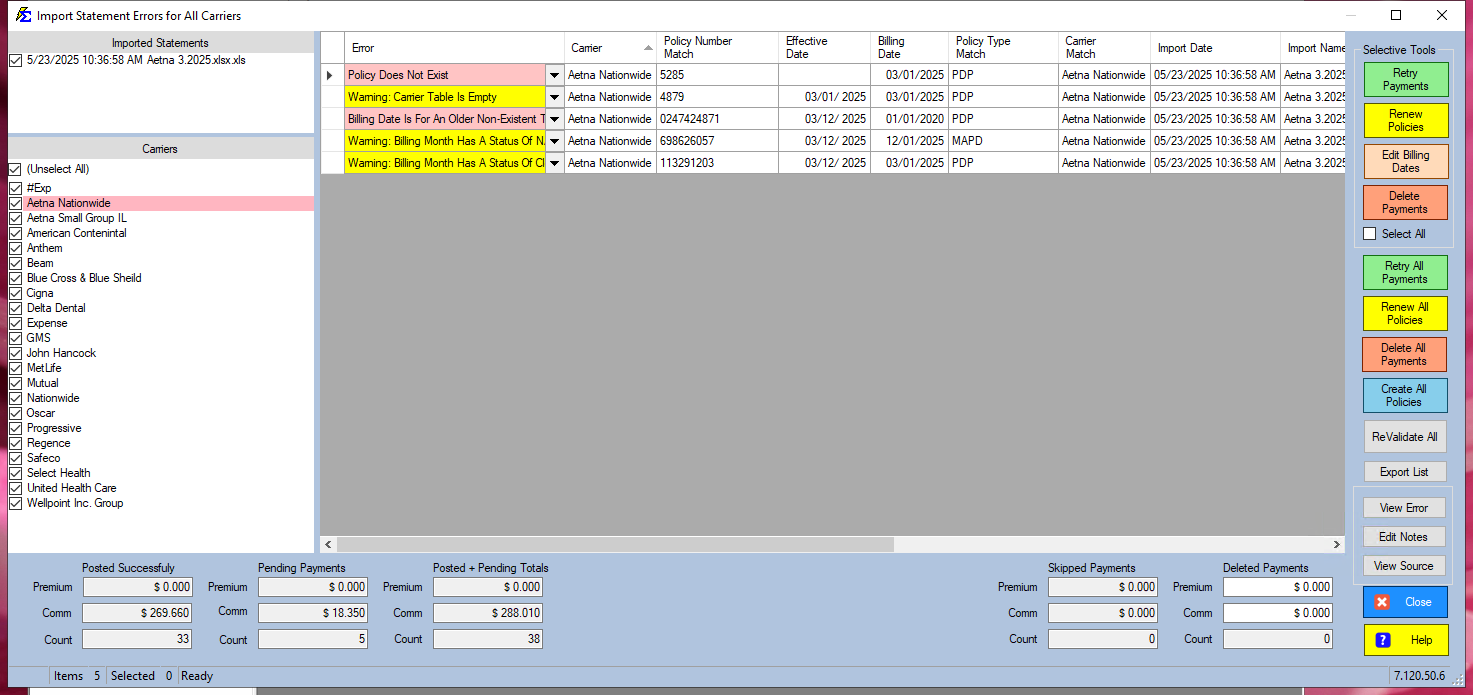The height and width of the screenshot is (695, 1473).
Task: Open the Policy Does Not Exist error dropdown
Action: (554, 75)
